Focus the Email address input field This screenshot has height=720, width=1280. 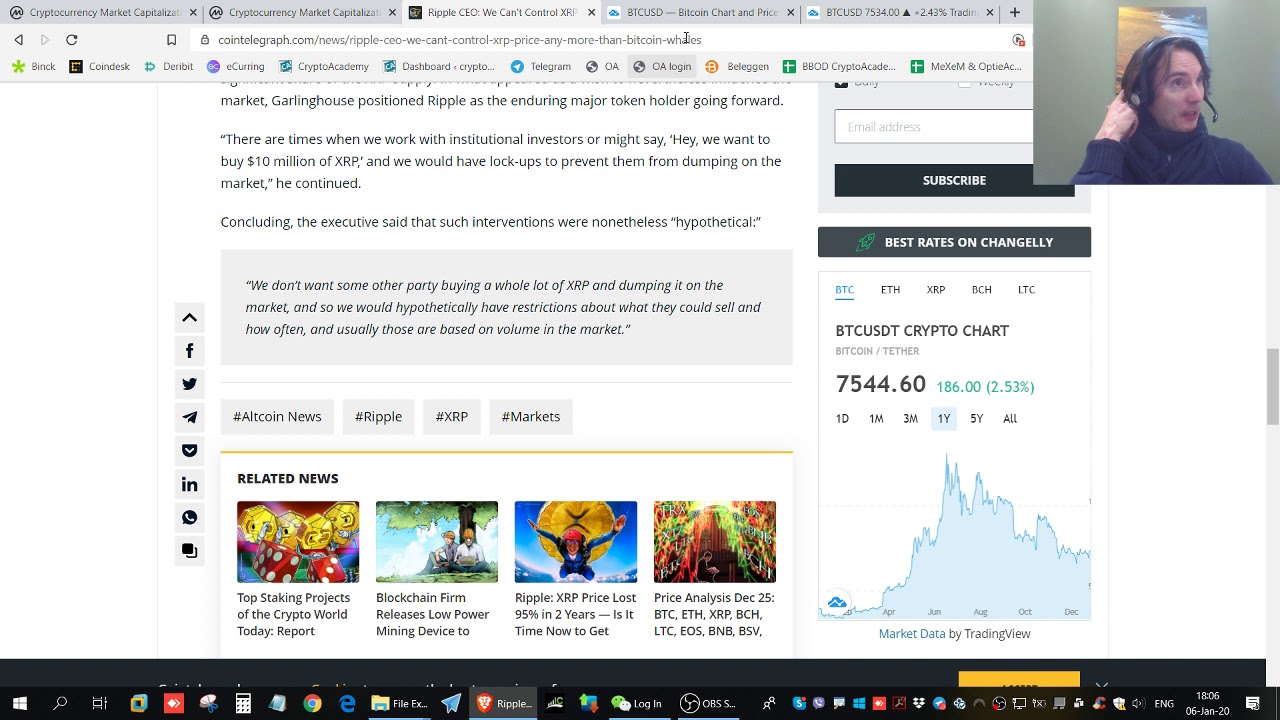tap(934, 127)
